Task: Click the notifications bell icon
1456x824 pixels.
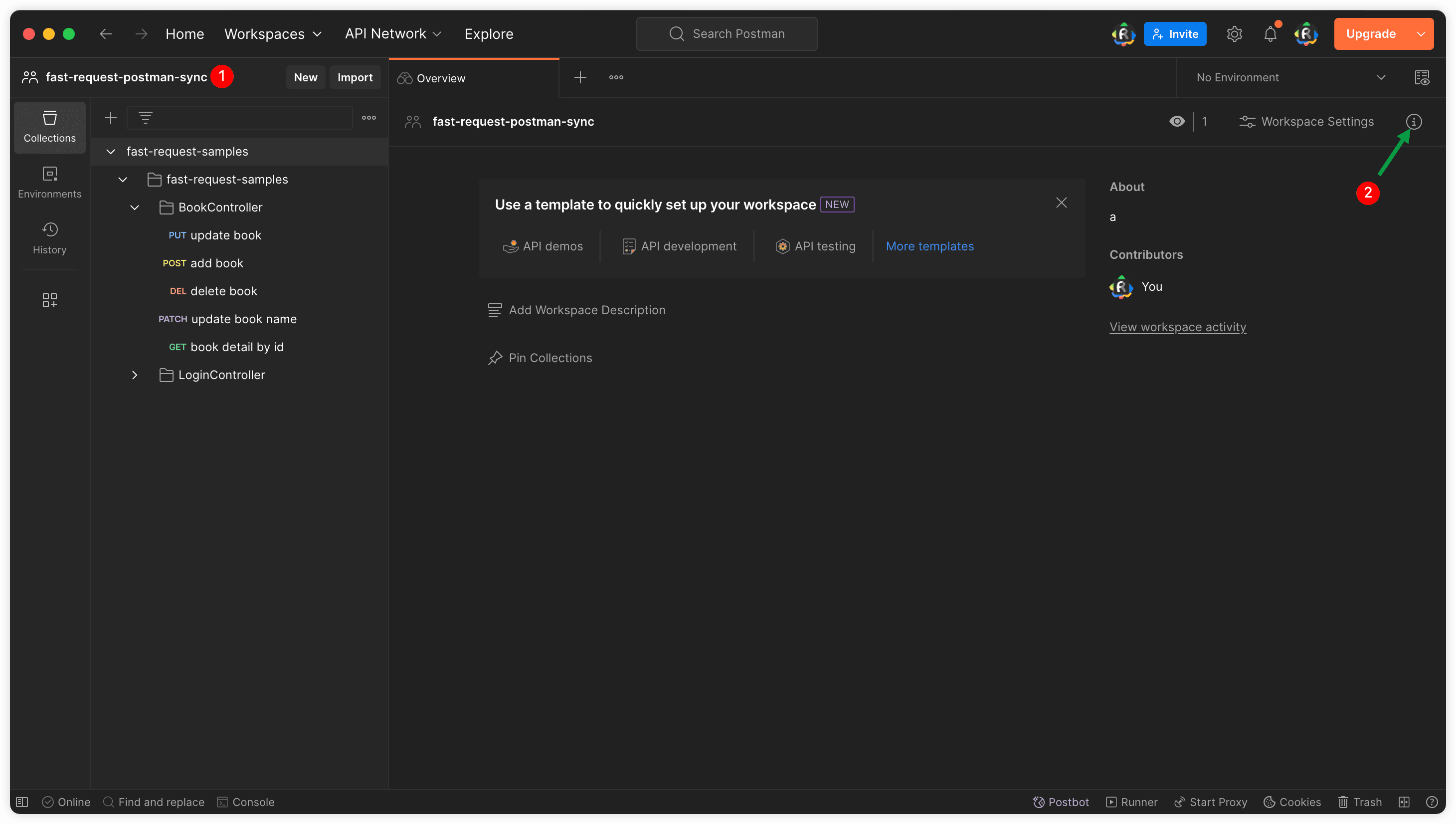Action: click(x=1270, y=34)
